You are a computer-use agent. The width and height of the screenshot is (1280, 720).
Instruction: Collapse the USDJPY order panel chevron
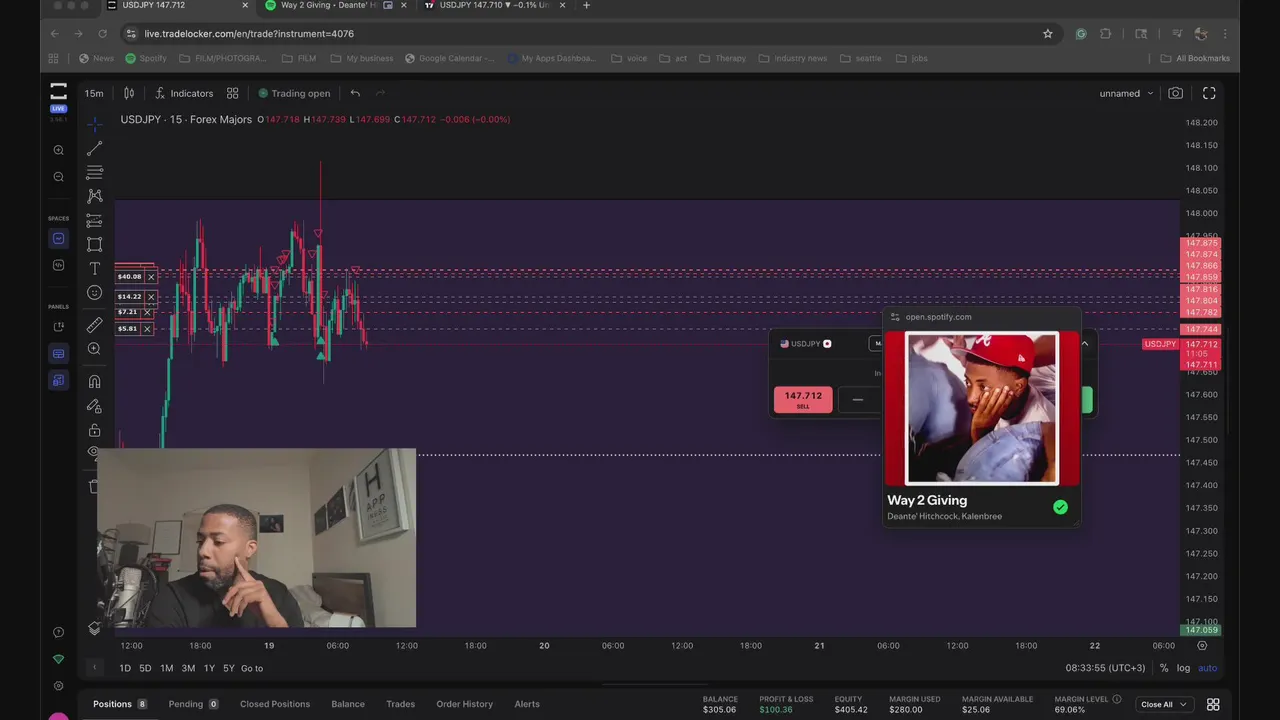(x=1084, y=343)
